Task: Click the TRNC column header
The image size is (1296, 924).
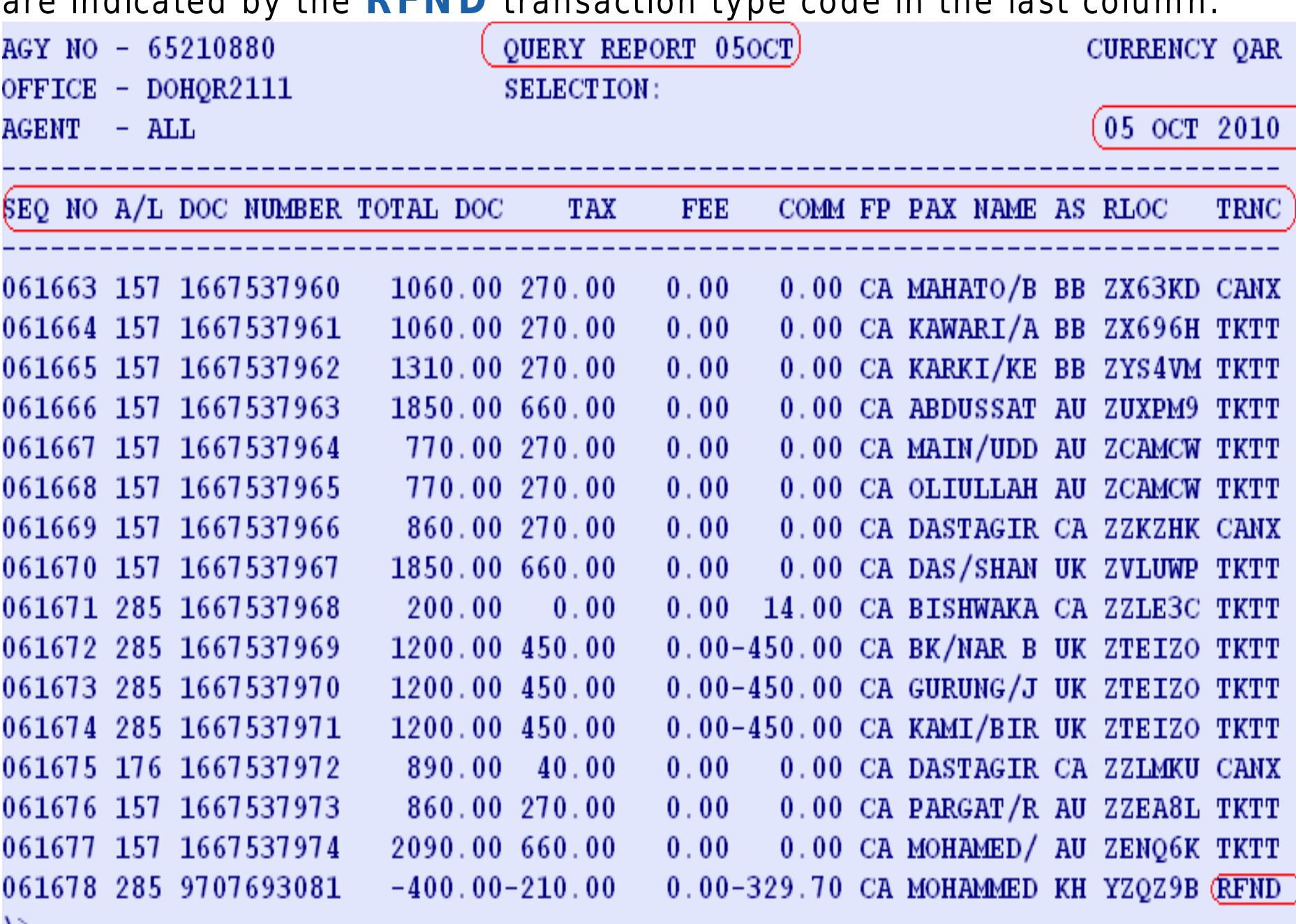Action: point(1249,209)
